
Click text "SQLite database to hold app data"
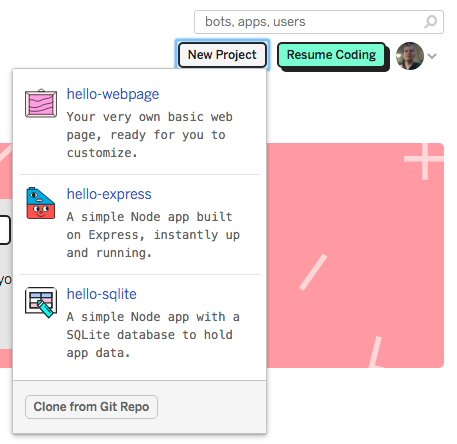coord(149,344)
